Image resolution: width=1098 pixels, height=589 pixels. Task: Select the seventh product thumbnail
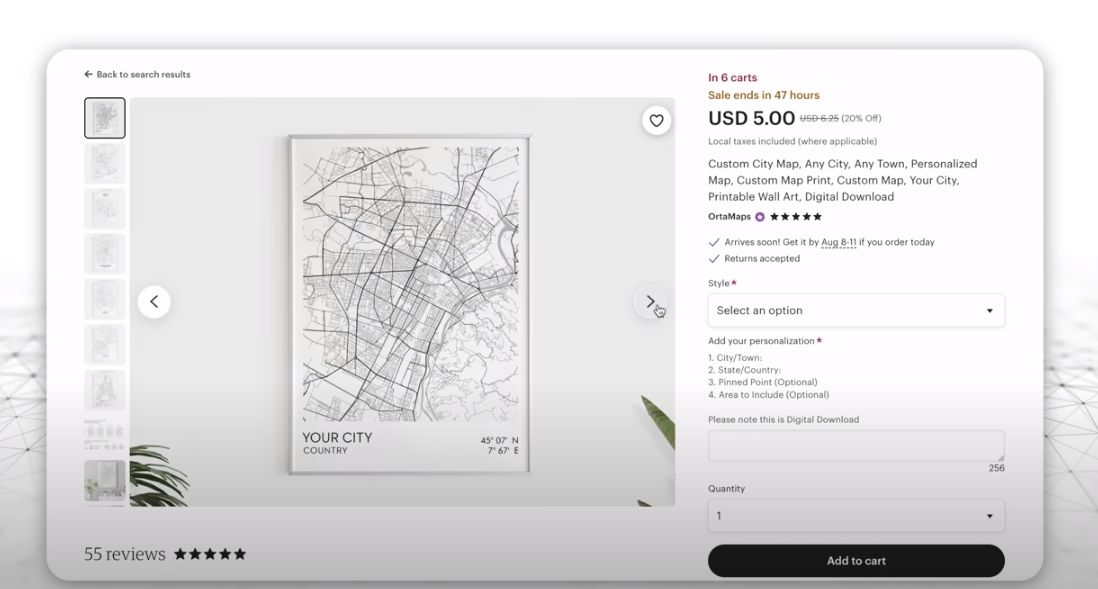pos(105,390)
